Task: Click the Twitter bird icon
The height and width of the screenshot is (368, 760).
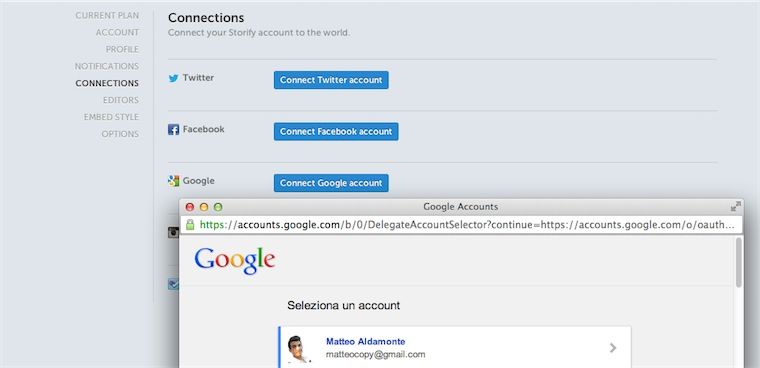Action: [174, 78]
